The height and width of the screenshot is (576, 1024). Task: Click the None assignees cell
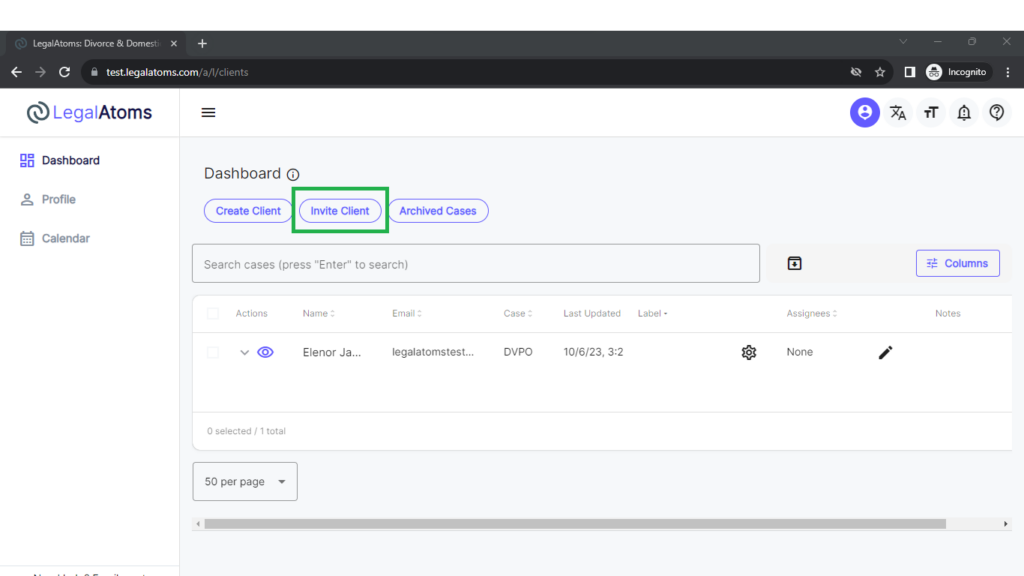click(x=799, y=352)
